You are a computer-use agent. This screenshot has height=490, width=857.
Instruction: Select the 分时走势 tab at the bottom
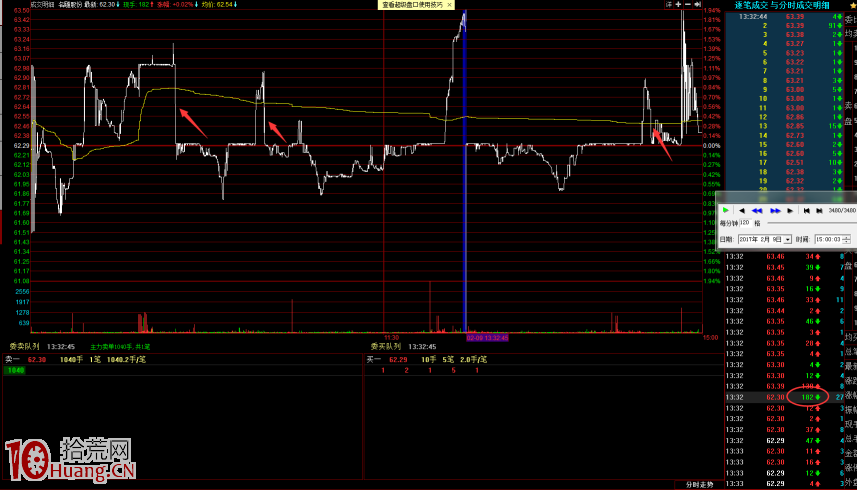pyautogui.click(x=700, y=485)
